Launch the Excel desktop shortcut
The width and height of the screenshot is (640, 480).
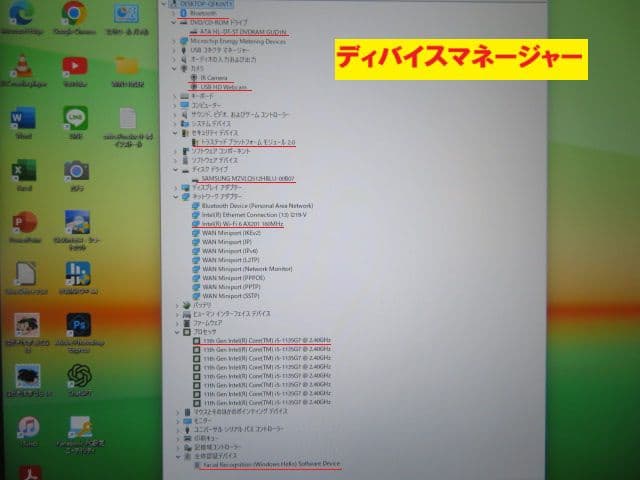click(x=24, y=173)
